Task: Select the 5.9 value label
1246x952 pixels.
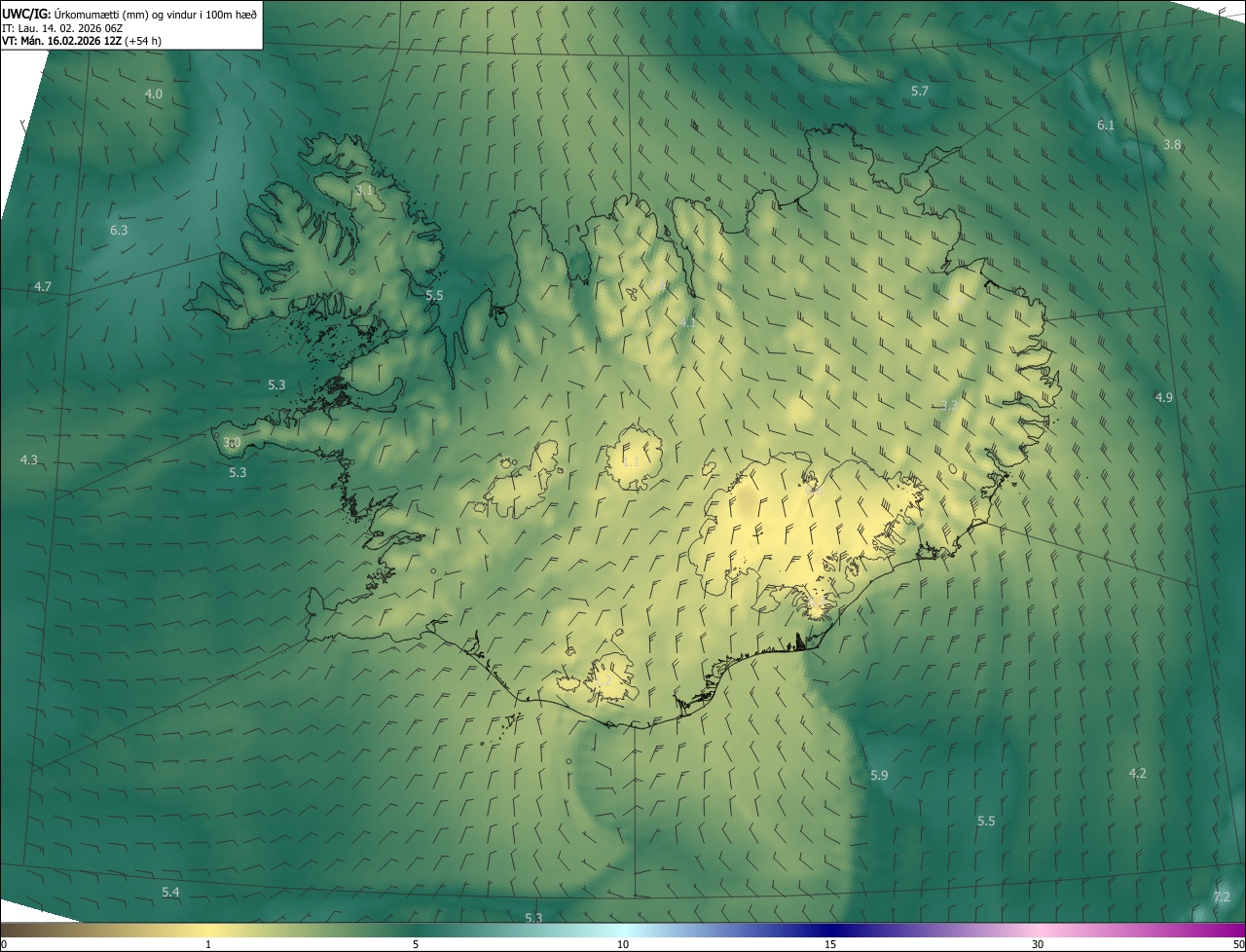Action: point(879,775)
